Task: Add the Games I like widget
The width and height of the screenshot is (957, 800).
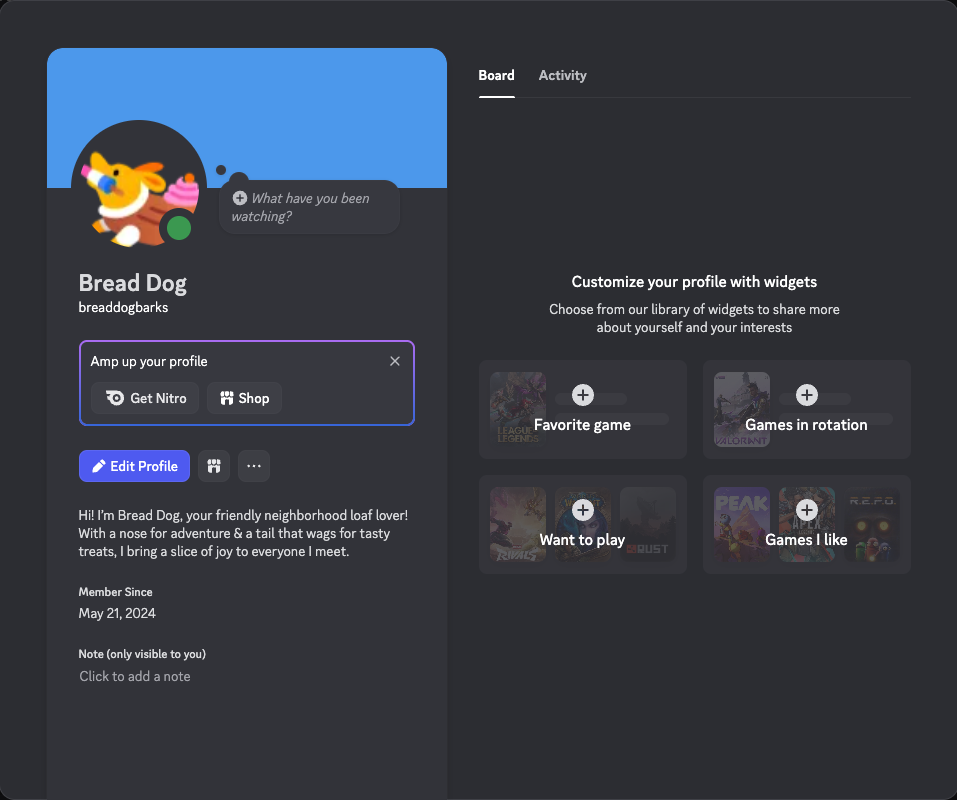Action: pos(807,510)
